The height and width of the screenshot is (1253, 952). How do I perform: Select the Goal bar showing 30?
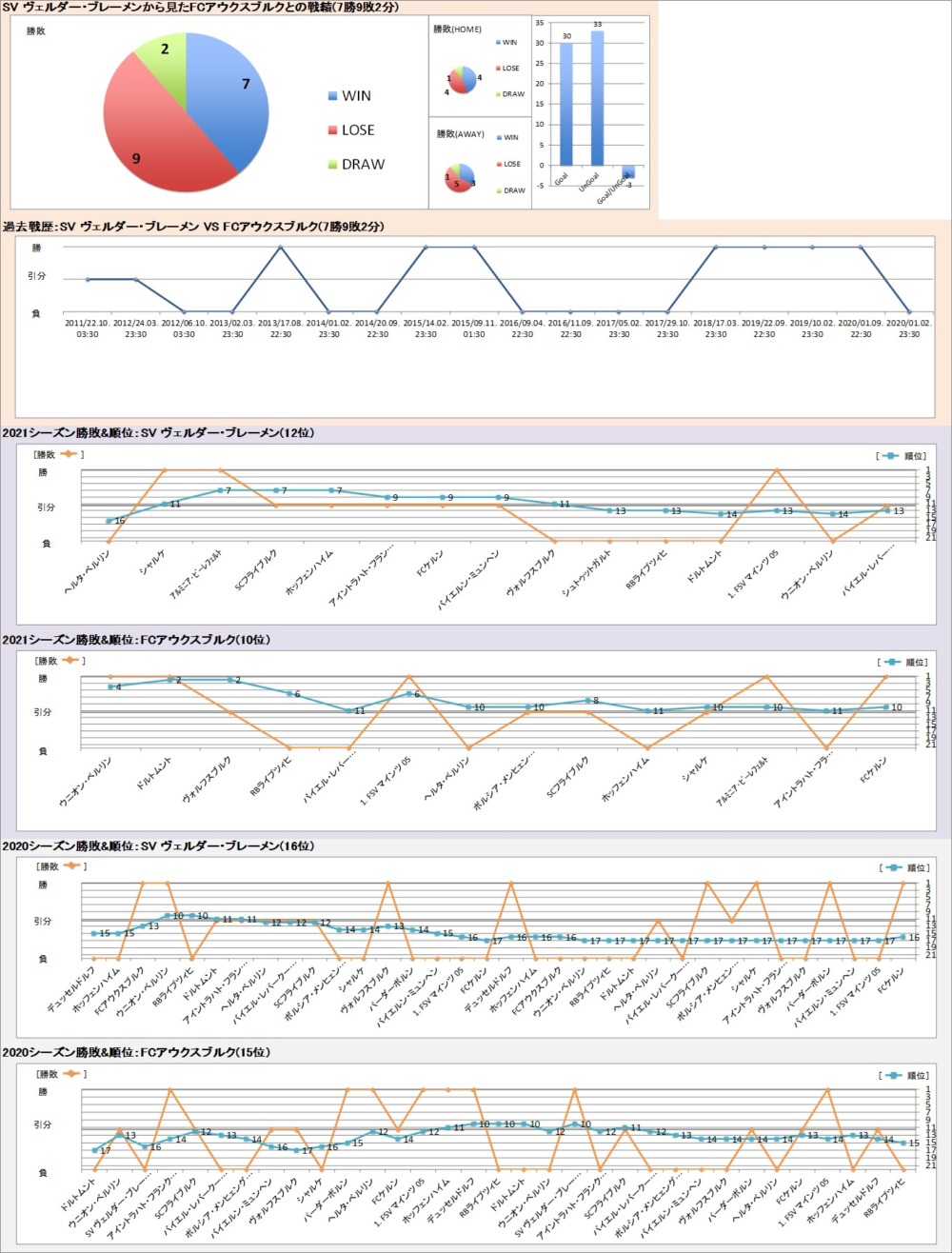(566, 104)
